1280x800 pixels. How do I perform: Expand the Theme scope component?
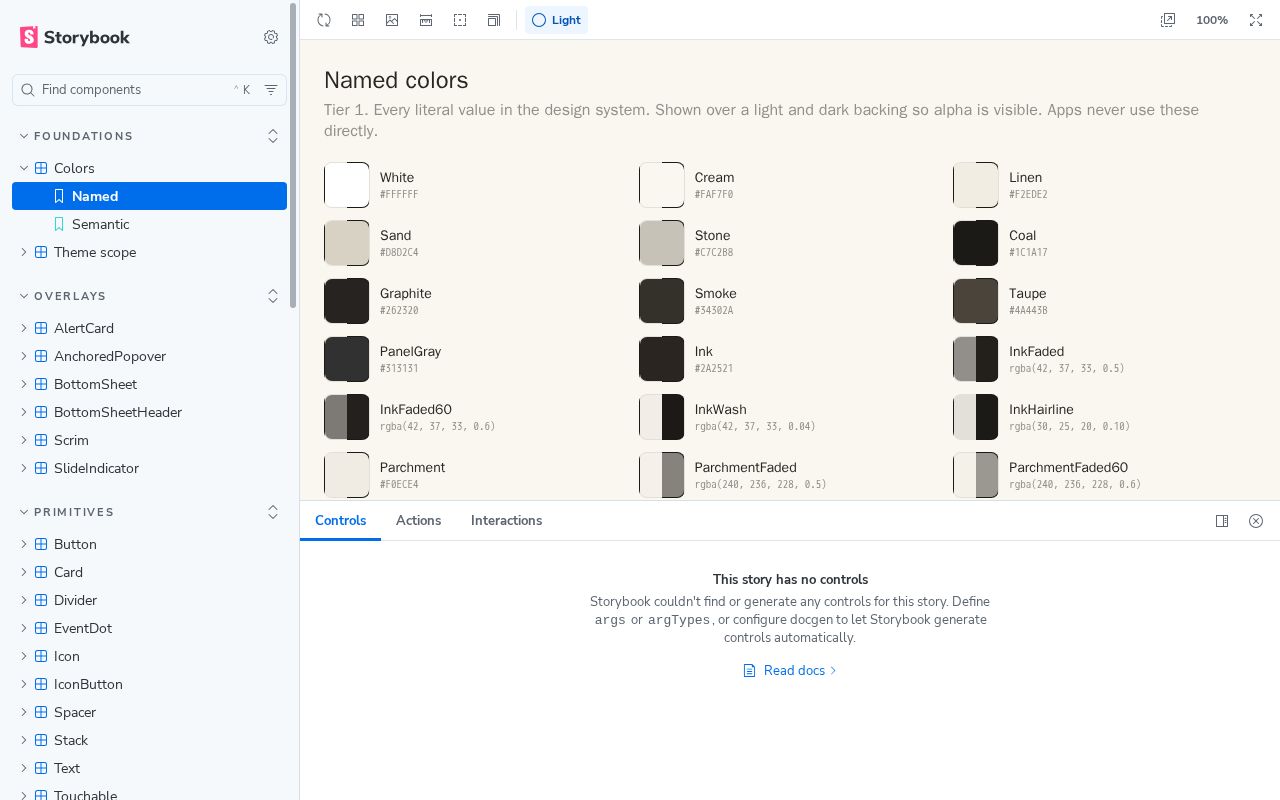click(149, 252)
